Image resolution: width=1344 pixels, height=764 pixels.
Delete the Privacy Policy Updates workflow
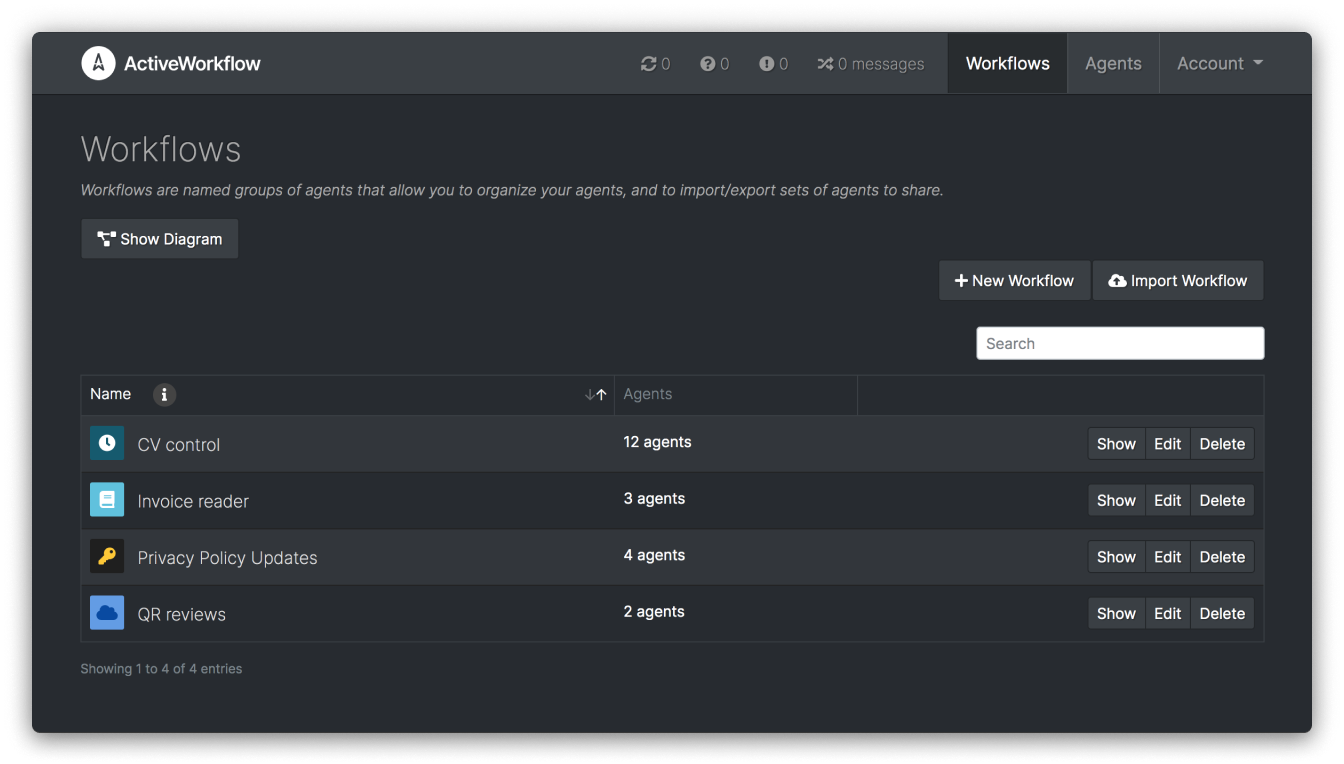coord(1222,557)
